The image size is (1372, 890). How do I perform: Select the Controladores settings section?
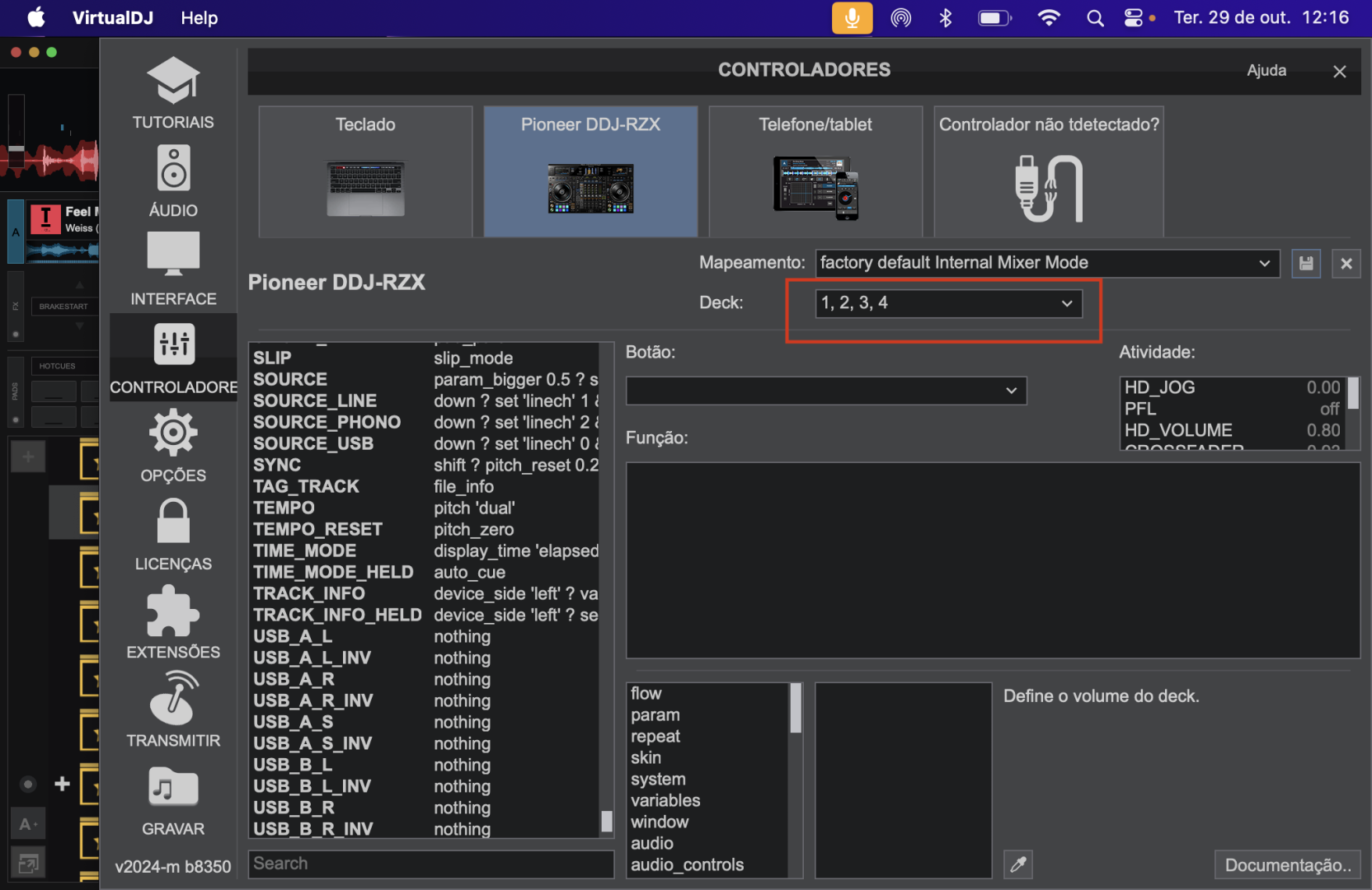[x=173, y=358]
